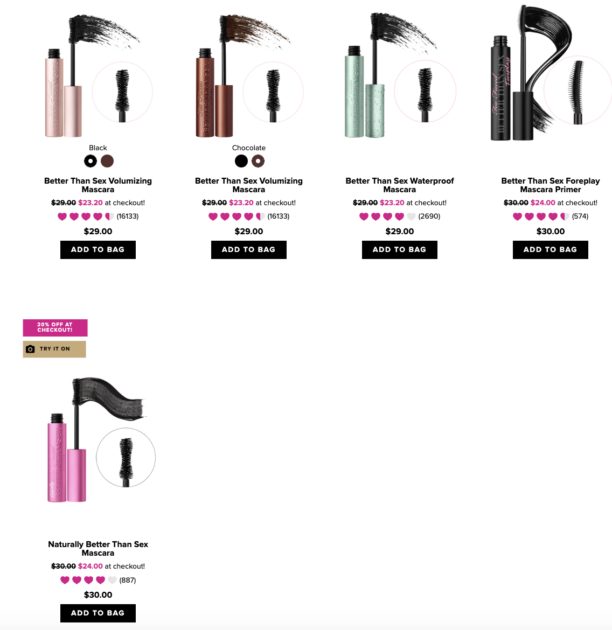Open heart ratings with 2690 reviews
Screen dimensions: 612x630
coord(399,217)
